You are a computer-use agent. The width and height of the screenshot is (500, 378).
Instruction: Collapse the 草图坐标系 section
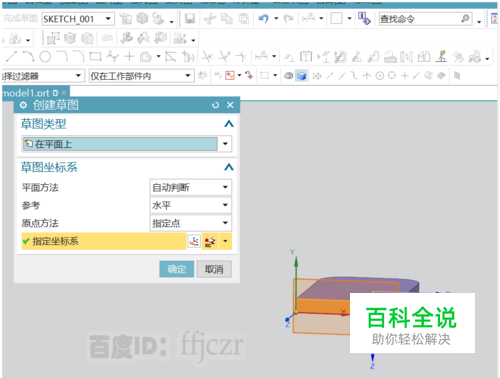tap(229, 167)
